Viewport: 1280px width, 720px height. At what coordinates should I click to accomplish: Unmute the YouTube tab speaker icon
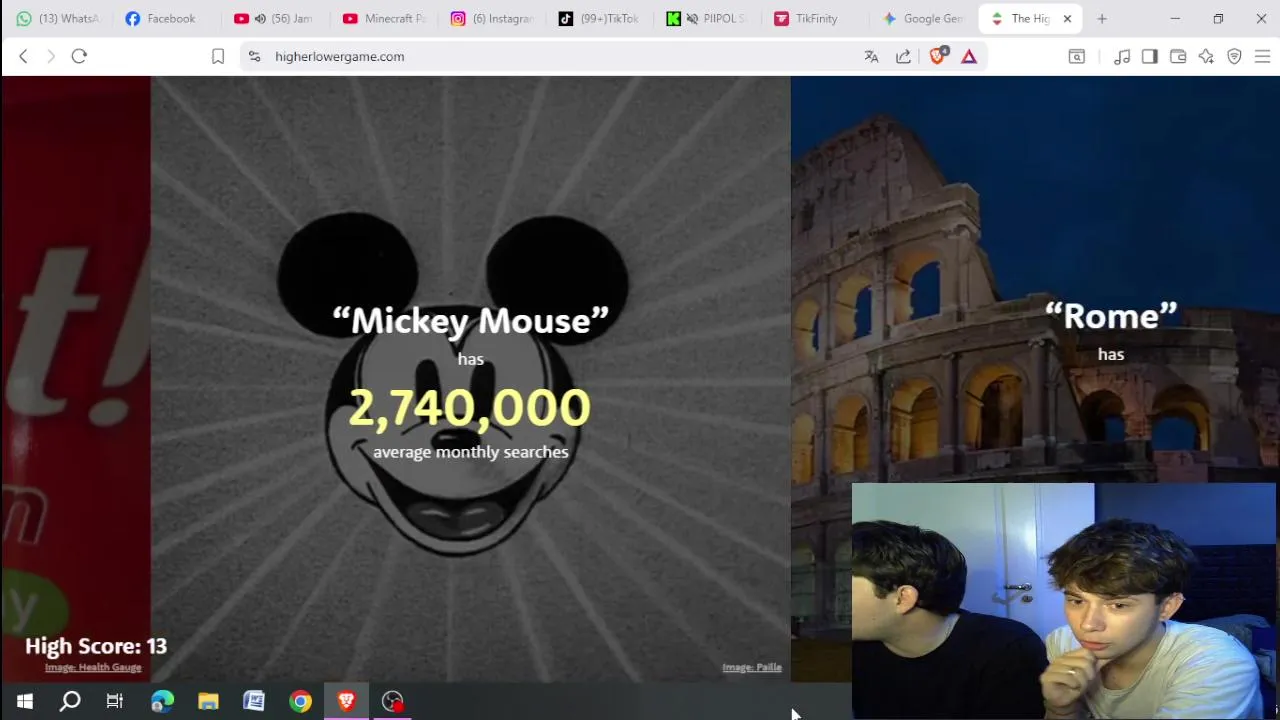point(260,19)
